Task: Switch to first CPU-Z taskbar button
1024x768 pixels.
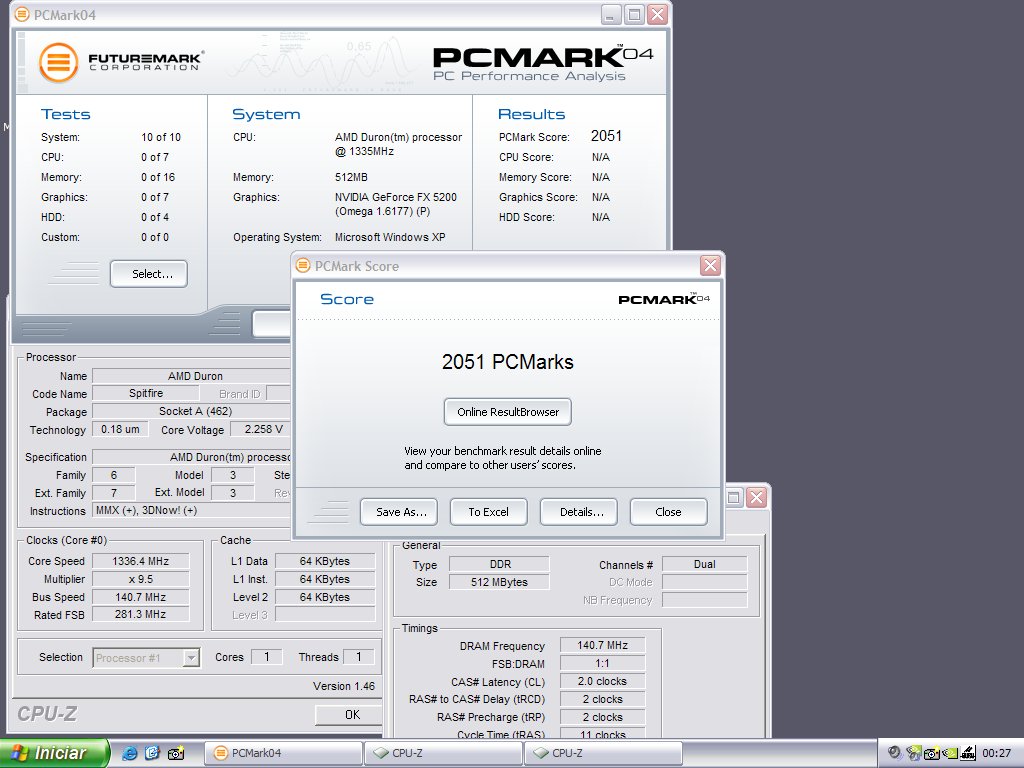Action: coord(444,753)
